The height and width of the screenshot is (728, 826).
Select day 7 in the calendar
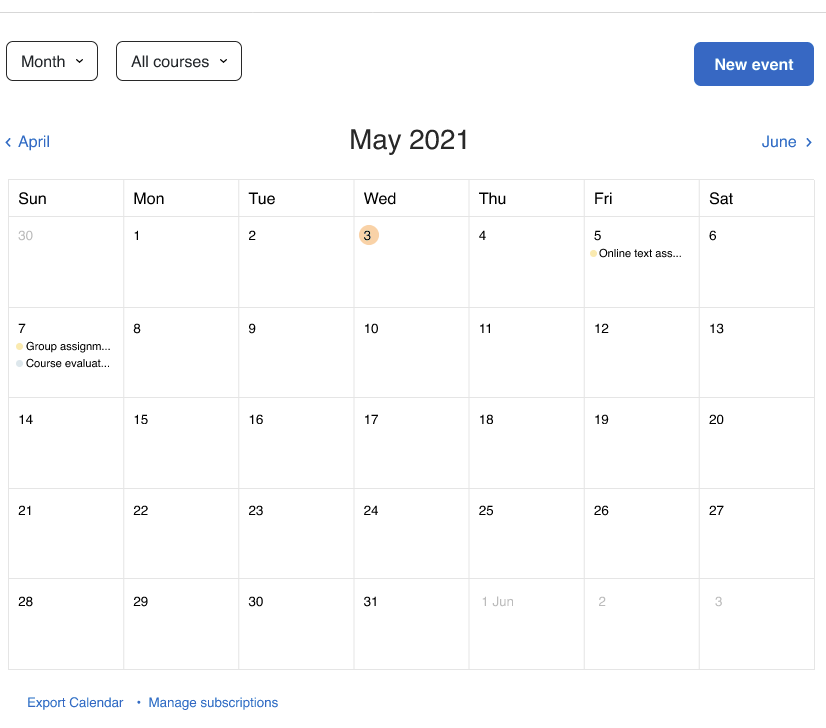coord(22,329)
